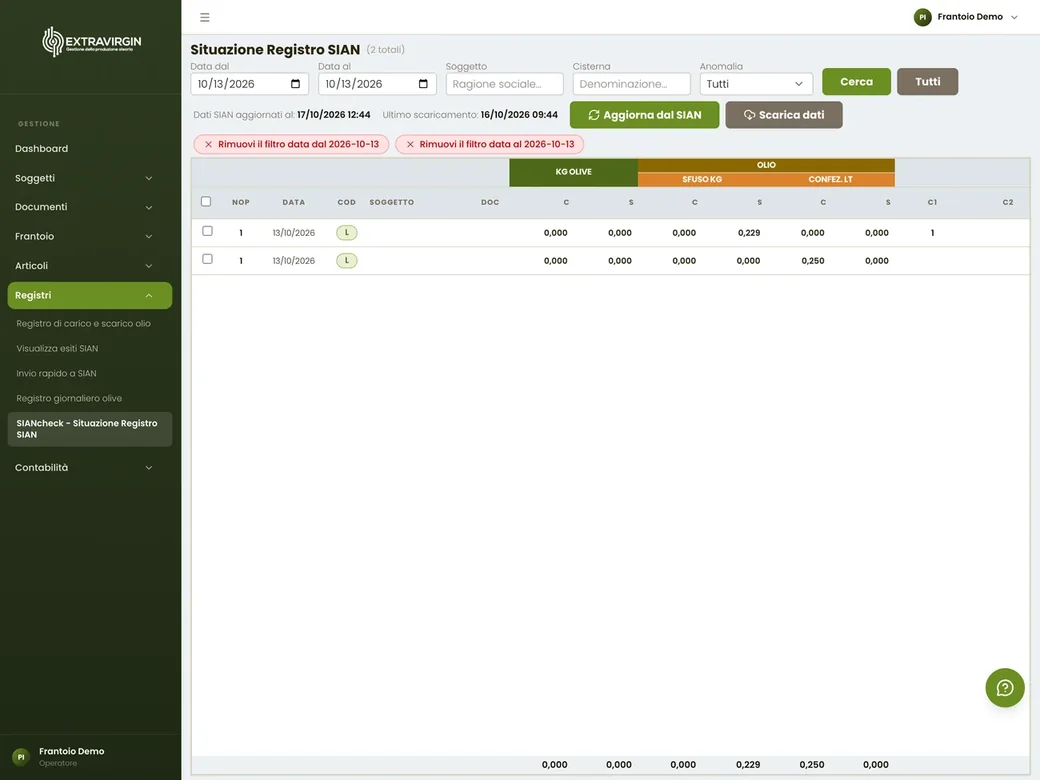The width and height of the screenshot is (1040, 780).
Task: Click the NOP column header
Action: coord(241,202)
